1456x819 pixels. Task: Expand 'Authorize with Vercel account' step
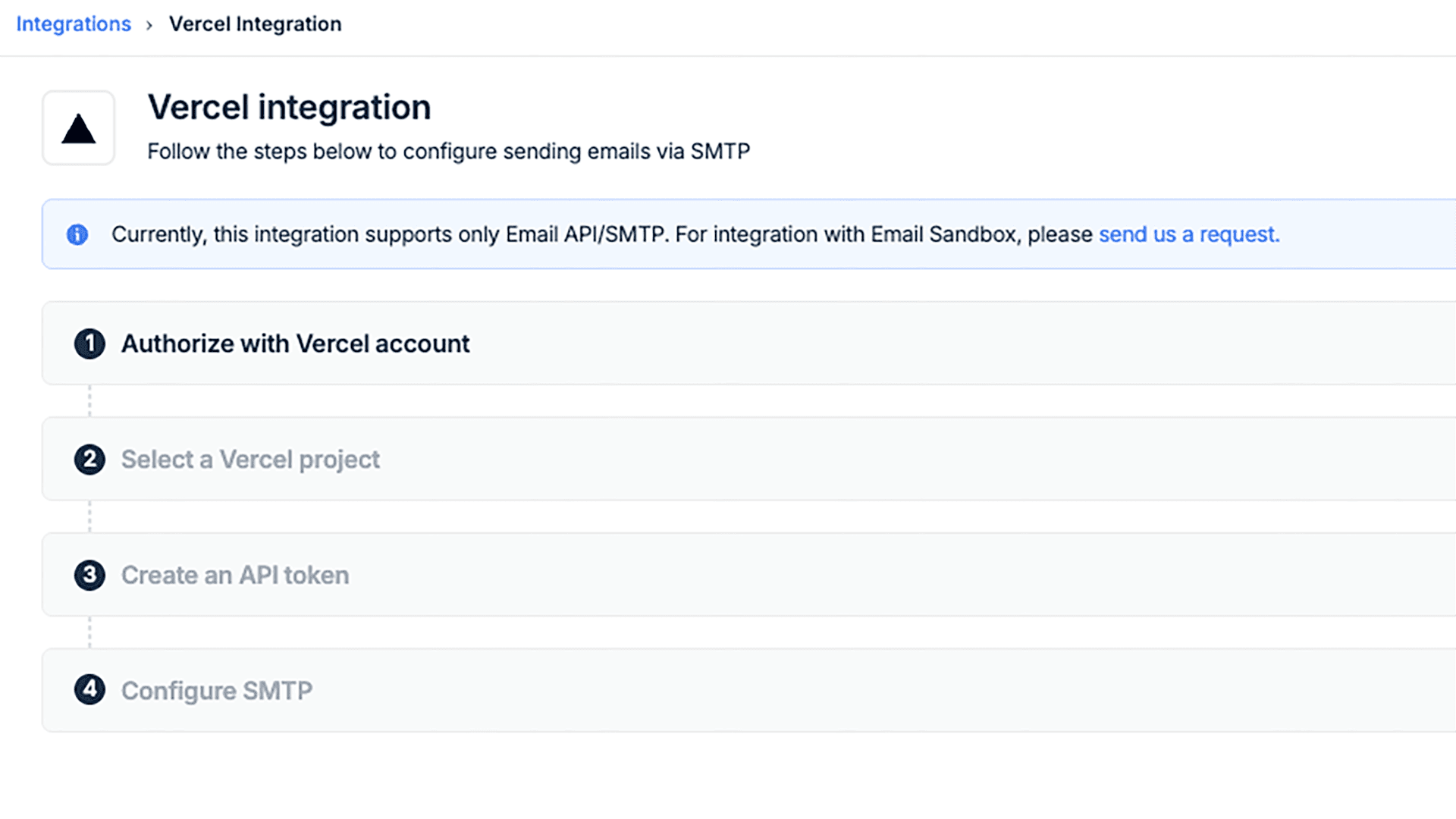[758, 344]
